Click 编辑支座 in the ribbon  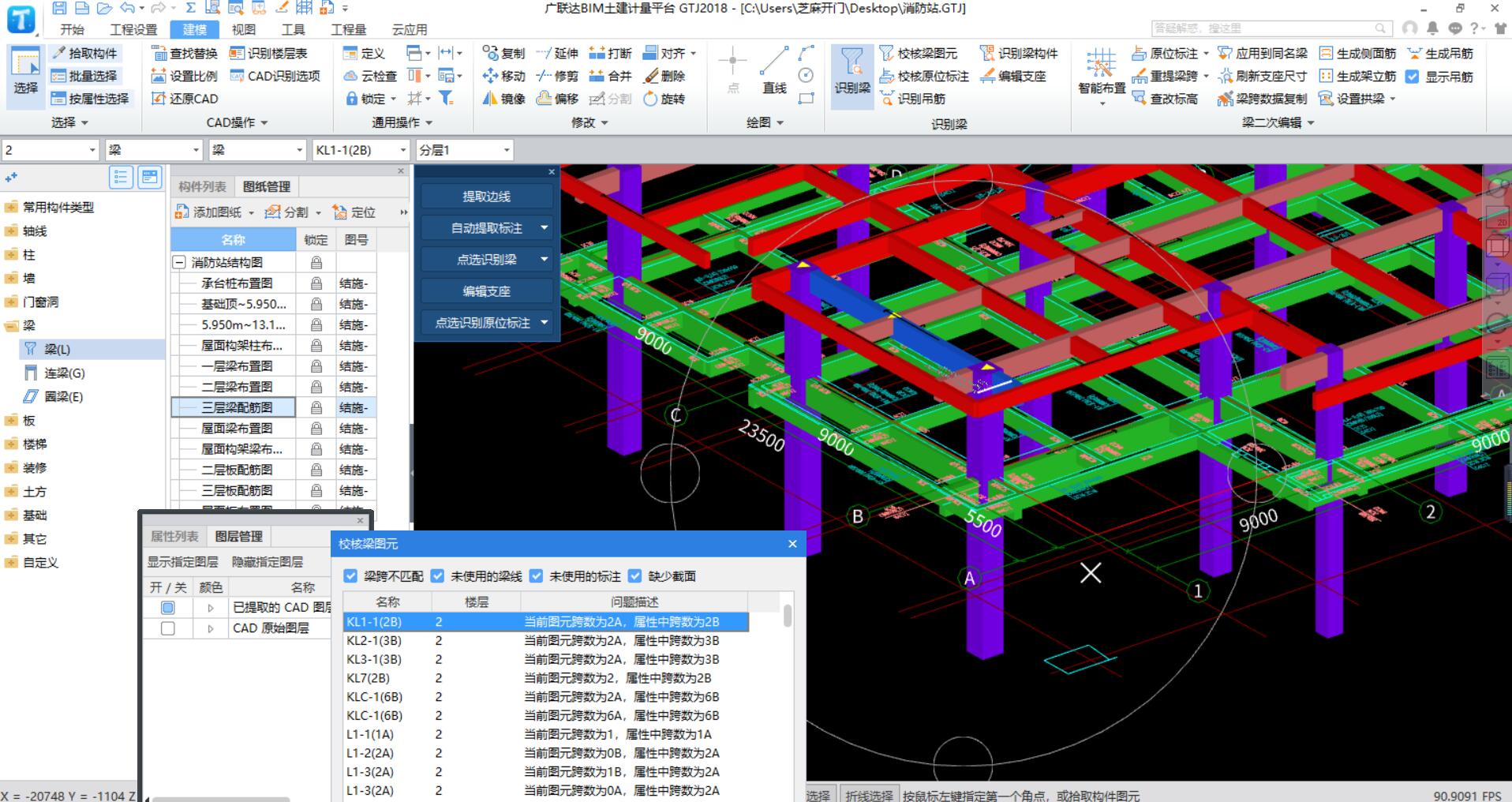pyautogui.click(x=1013, y=76)
